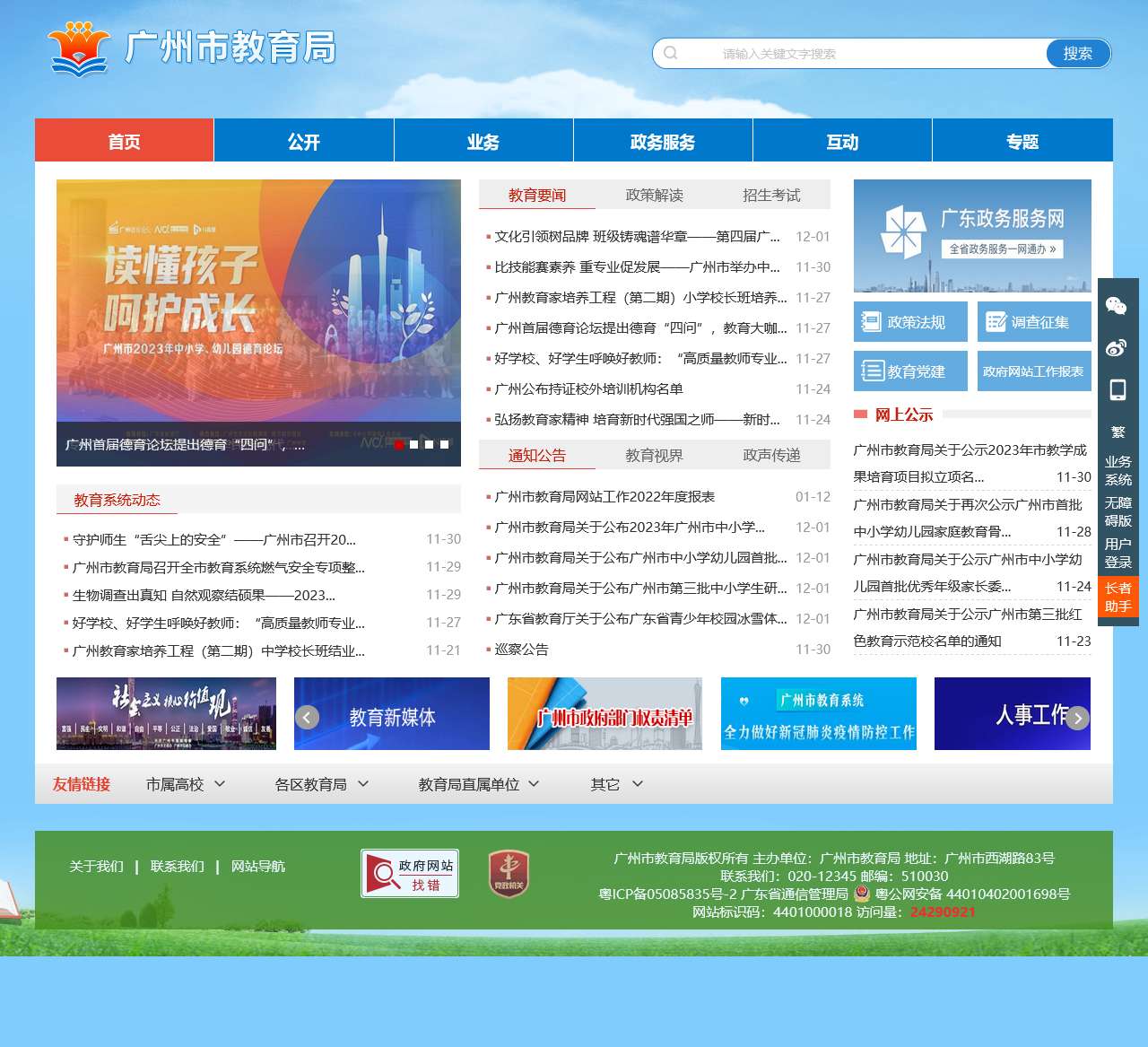Open 广州市教育局网站工作2022年度报表 notice
The height and width of the screenshot is (1047, 1148).
[x=604, y=496]
